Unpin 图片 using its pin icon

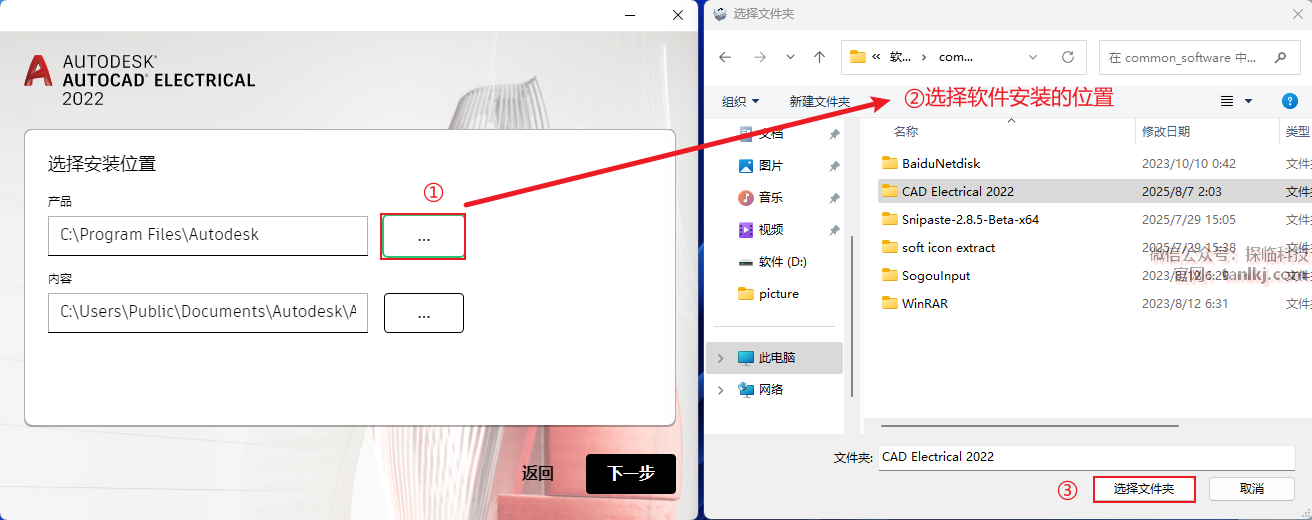[x=835, y=166]
